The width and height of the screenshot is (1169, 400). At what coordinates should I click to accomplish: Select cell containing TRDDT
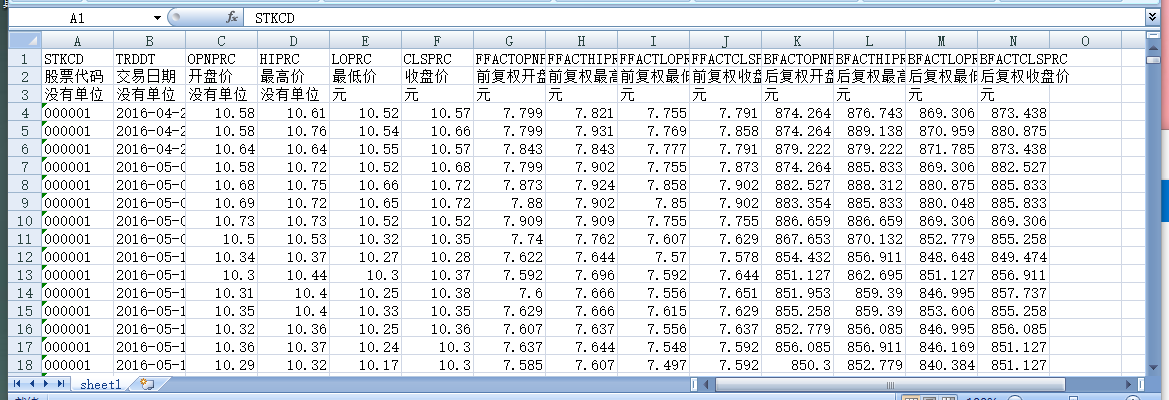150,59
